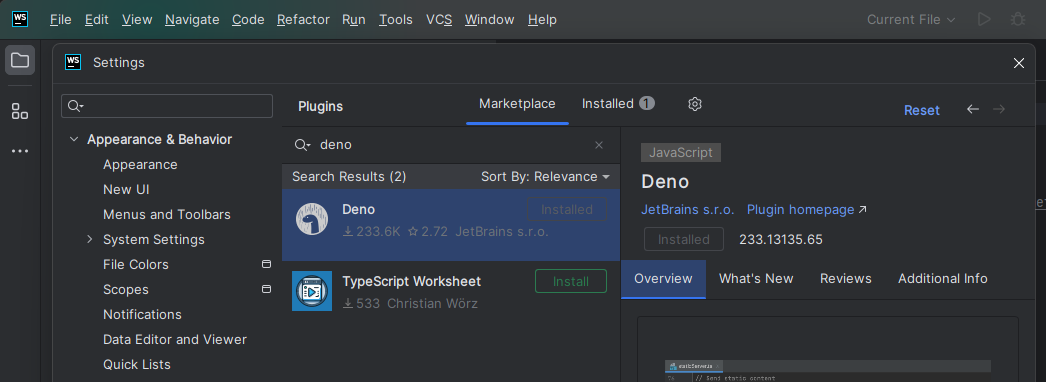Run the current file with the play icon
The height and width of the screenshot is (382, 1046).
pyautogui.click(x=984, y=19)
